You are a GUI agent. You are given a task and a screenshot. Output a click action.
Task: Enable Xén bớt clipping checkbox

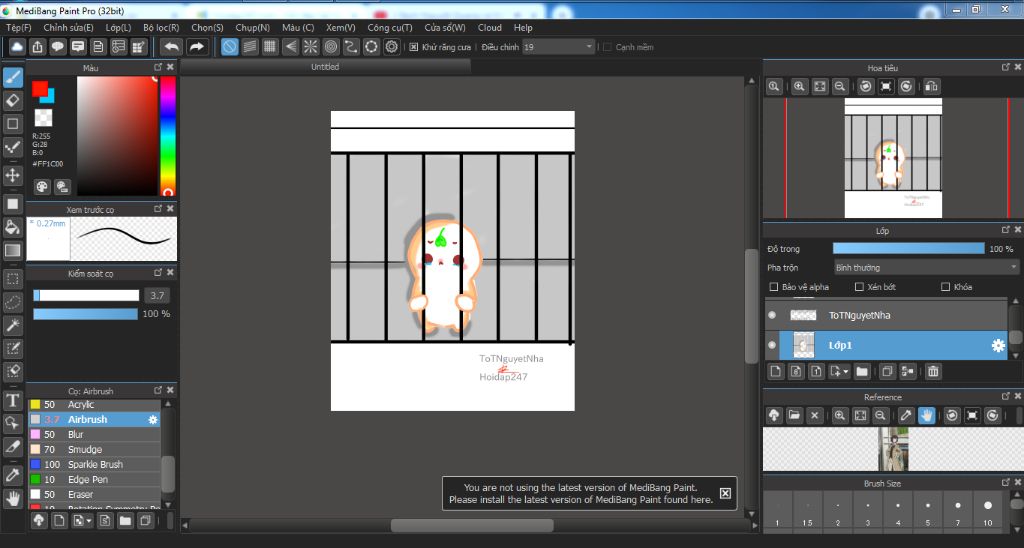859,287
